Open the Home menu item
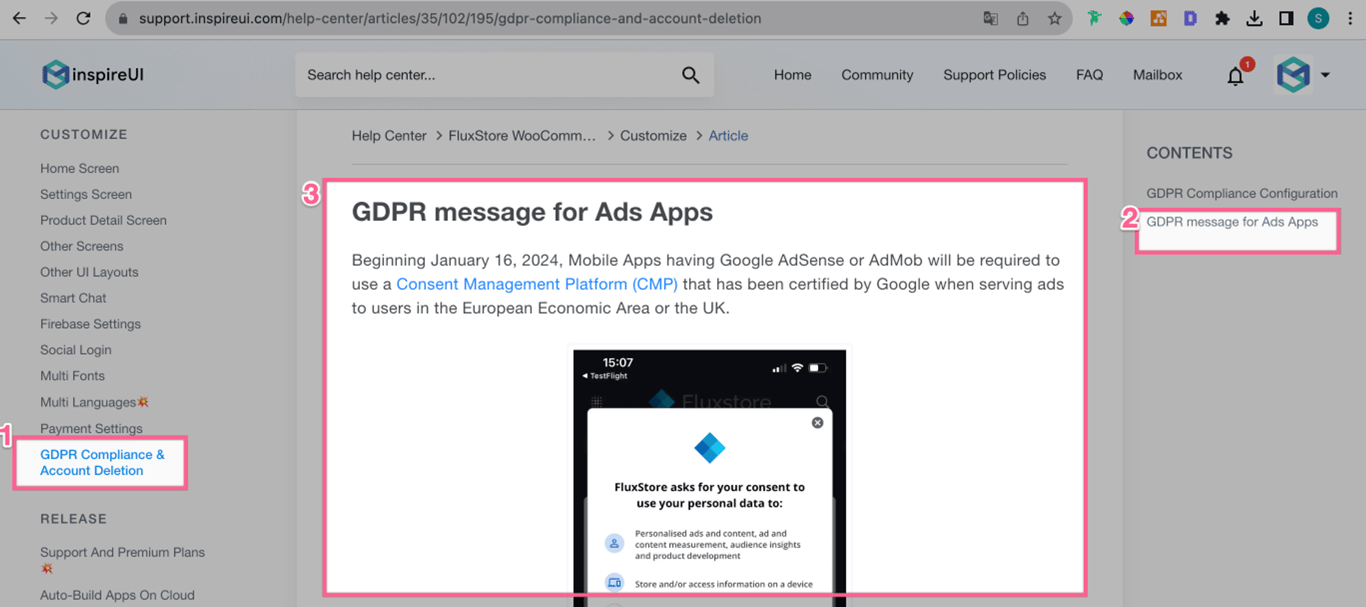The height and width of the screenshot is (607, 1366). 792,75
